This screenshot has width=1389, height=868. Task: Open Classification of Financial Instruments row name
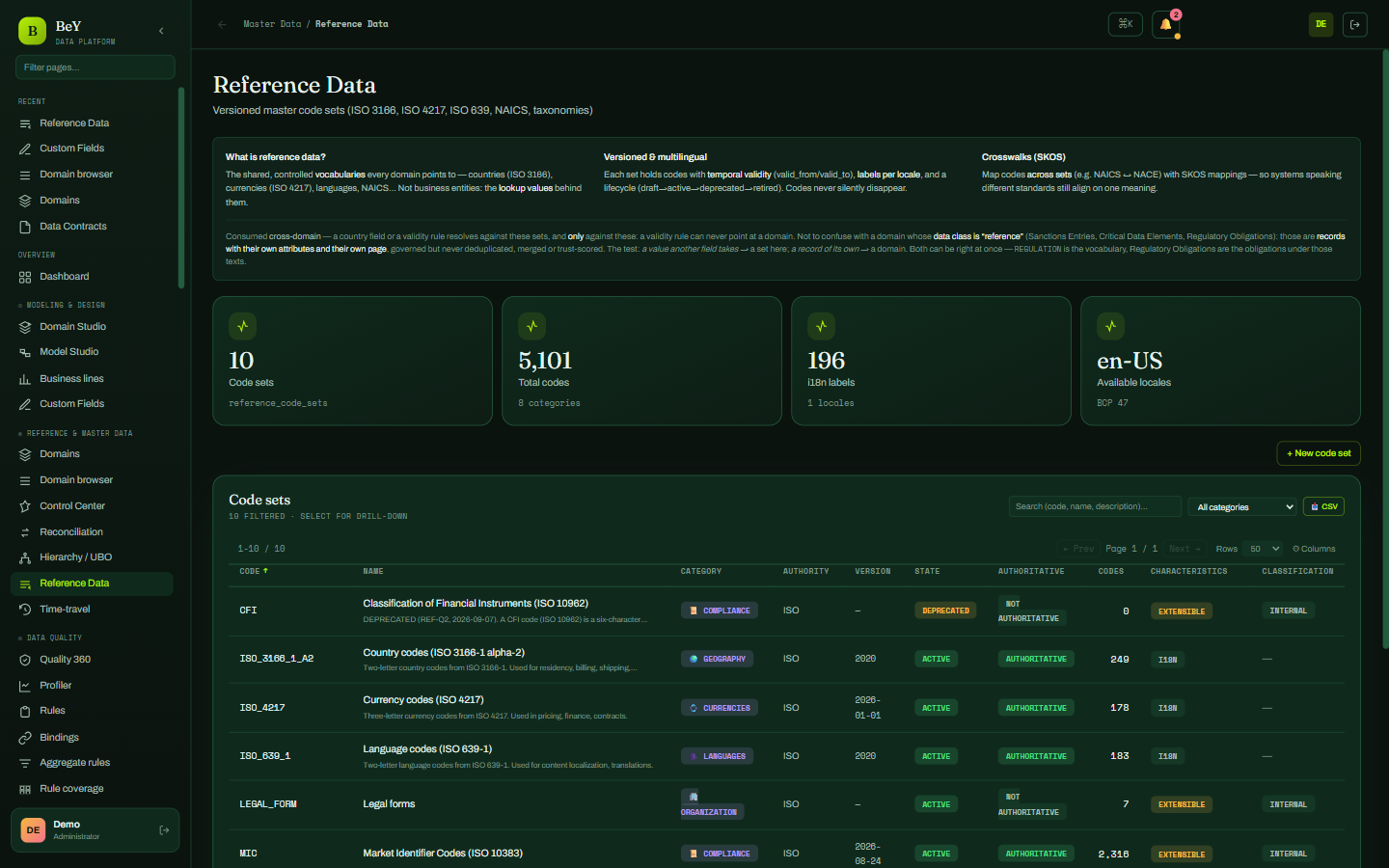(476, 604)
